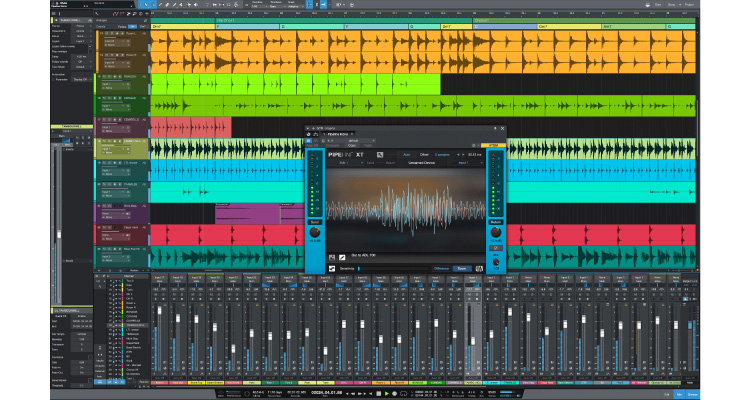Image resolution: width=750 pixels, height=400 pixels.
Task: Open the automation Display dropdown
Action: point(82,79)
